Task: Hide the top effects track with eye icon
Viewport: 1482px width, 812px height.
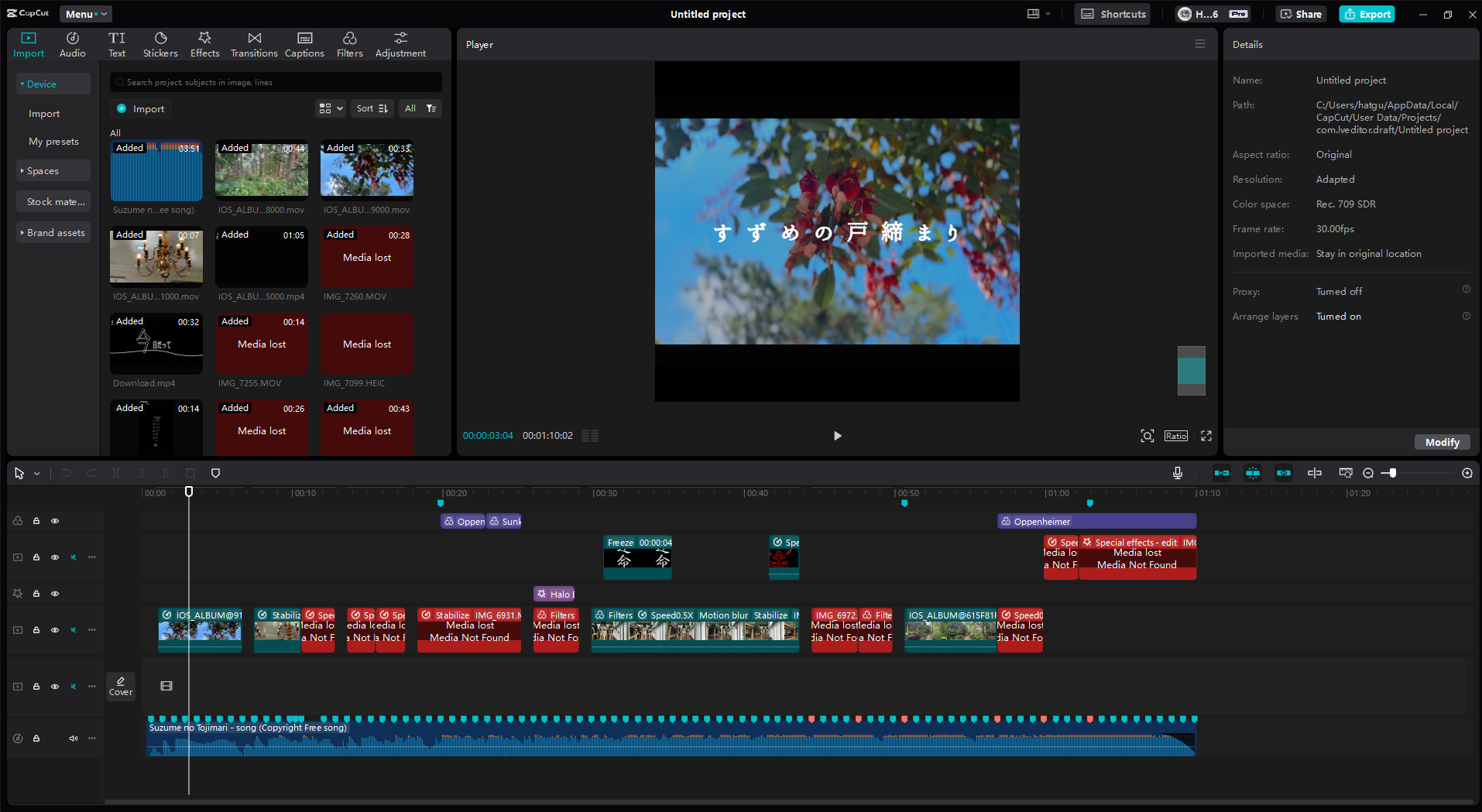Action: 55,521
